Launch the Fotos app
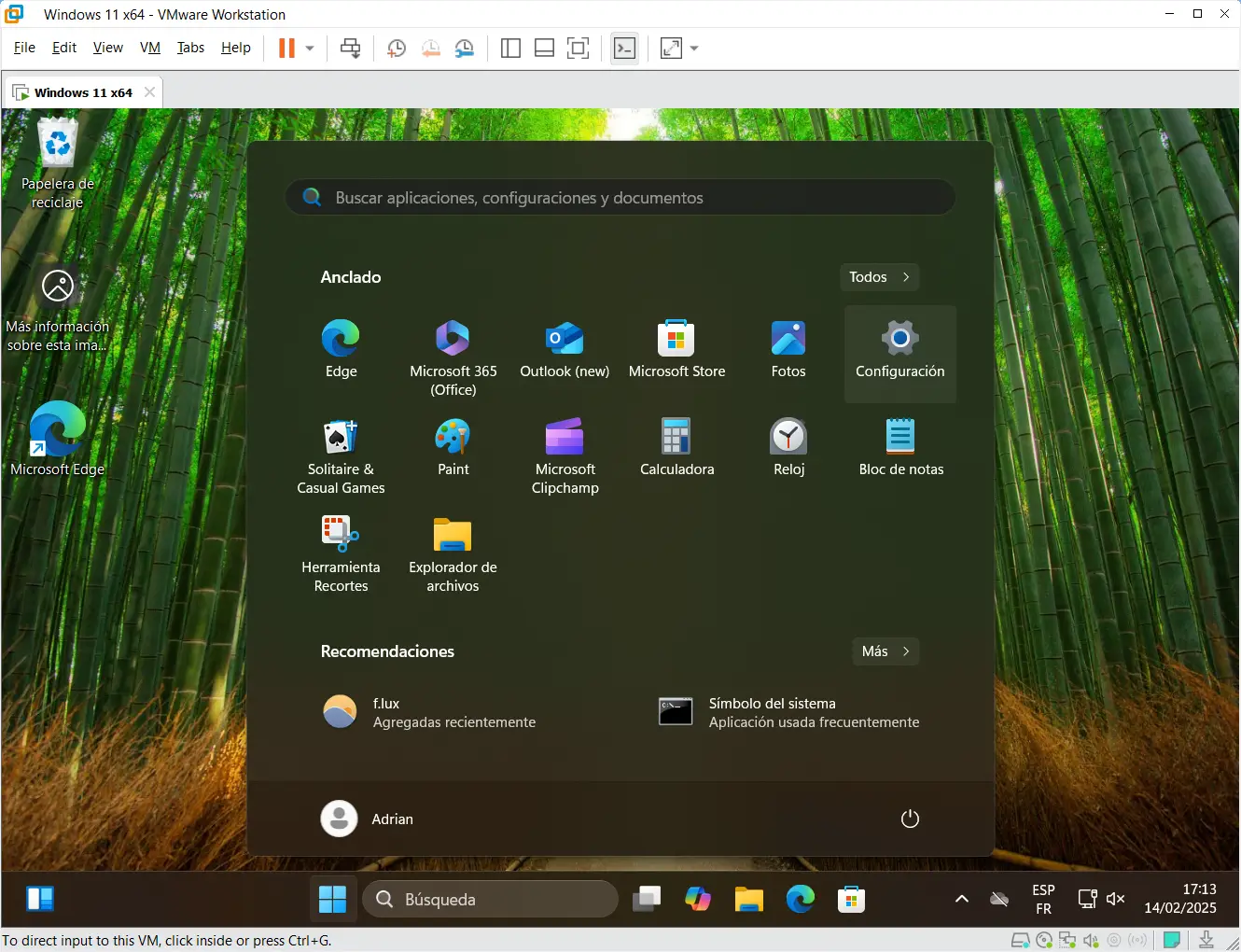 (x=788, y=350)
